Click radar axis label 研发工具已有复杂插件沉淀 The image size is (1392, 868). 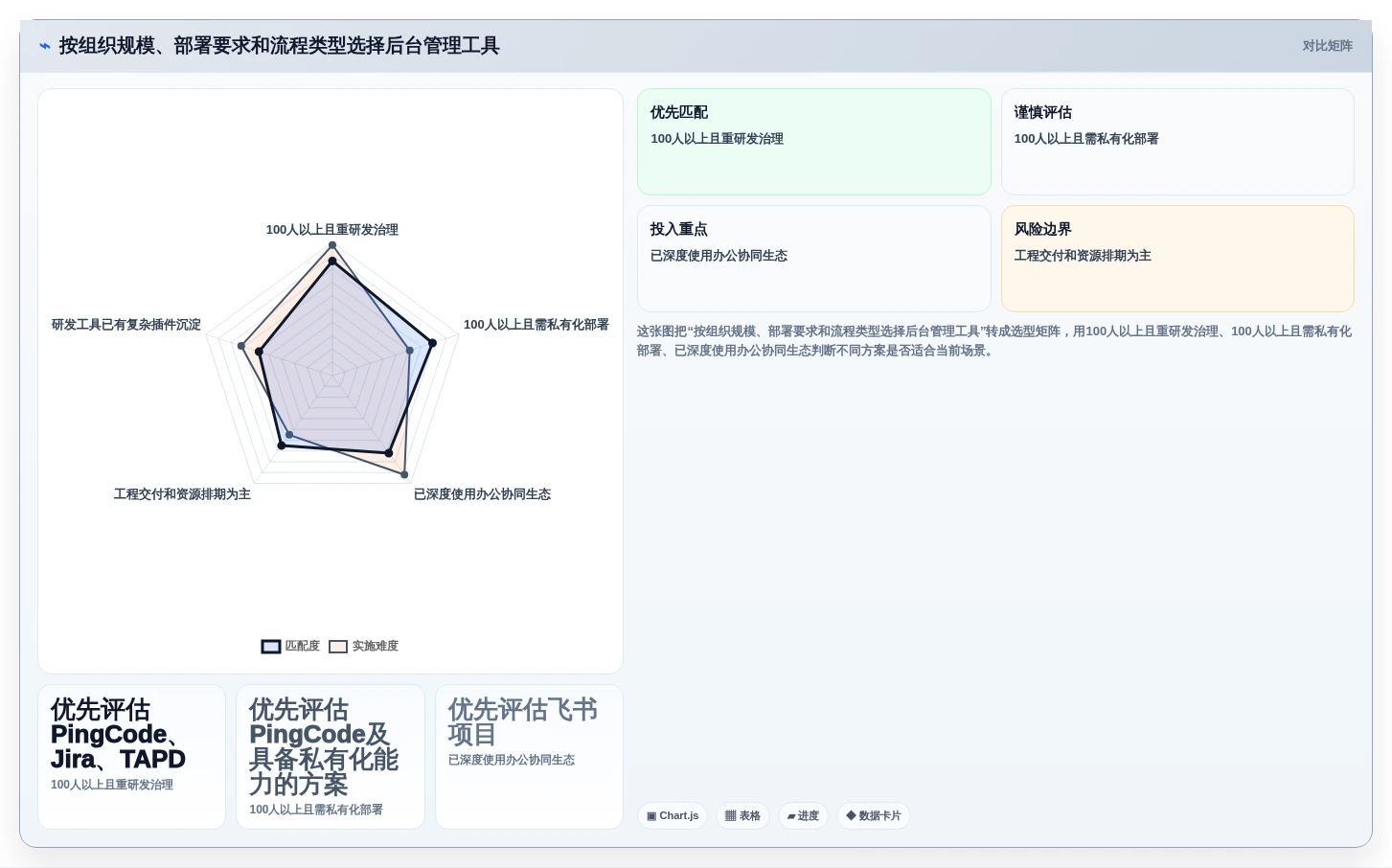(126, 325)
